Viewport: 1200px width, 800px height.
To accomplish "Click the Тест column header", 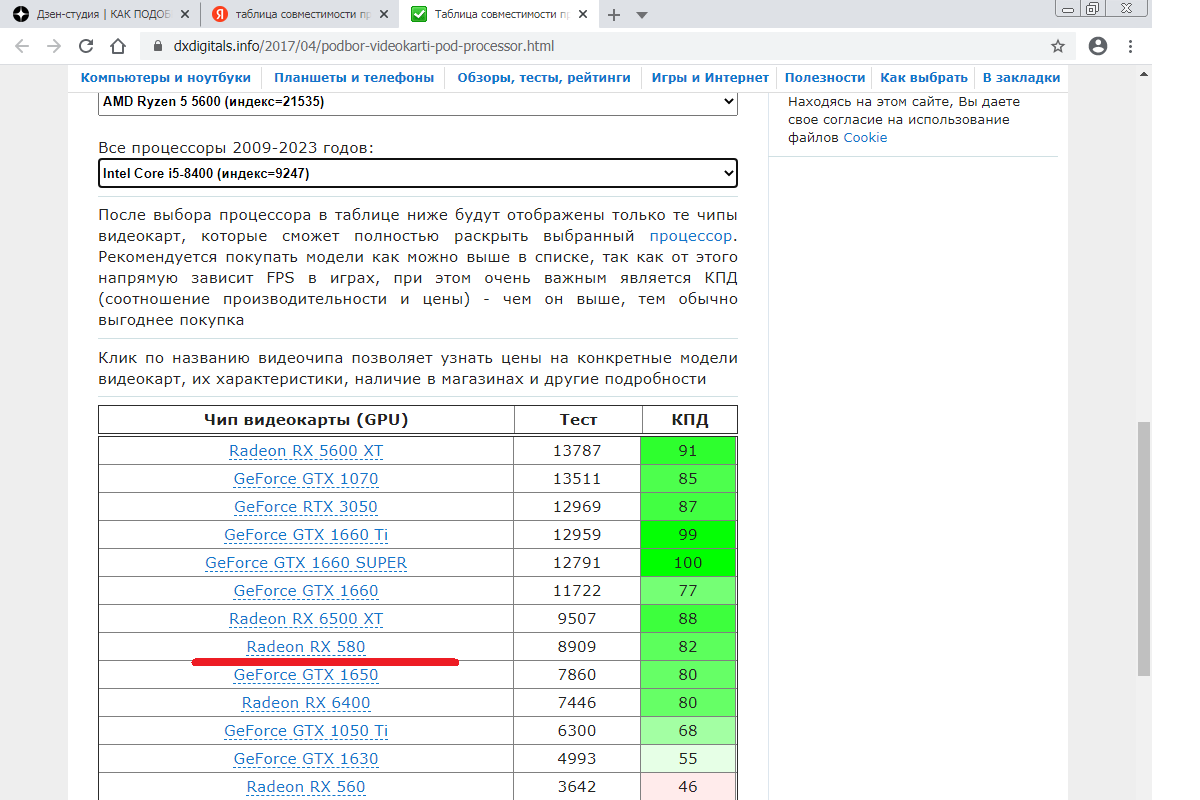I will pyautogui.click(x=578, y=420).
